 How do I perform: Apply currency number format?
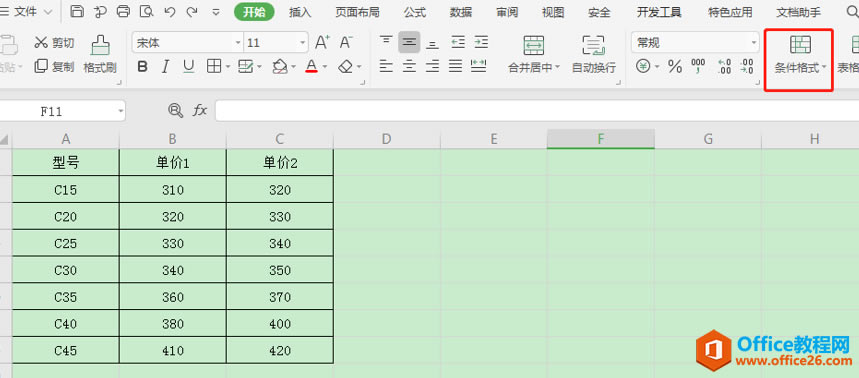click(x=643, y=67)
